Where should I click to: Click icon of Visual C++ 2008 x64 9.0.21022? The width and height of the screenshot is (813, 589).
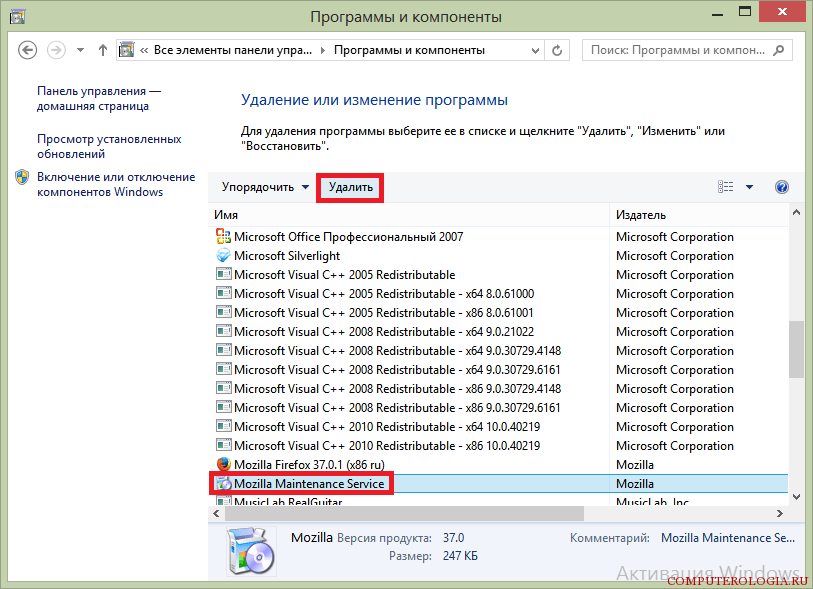pyautogui.click(x=223, y=331)
